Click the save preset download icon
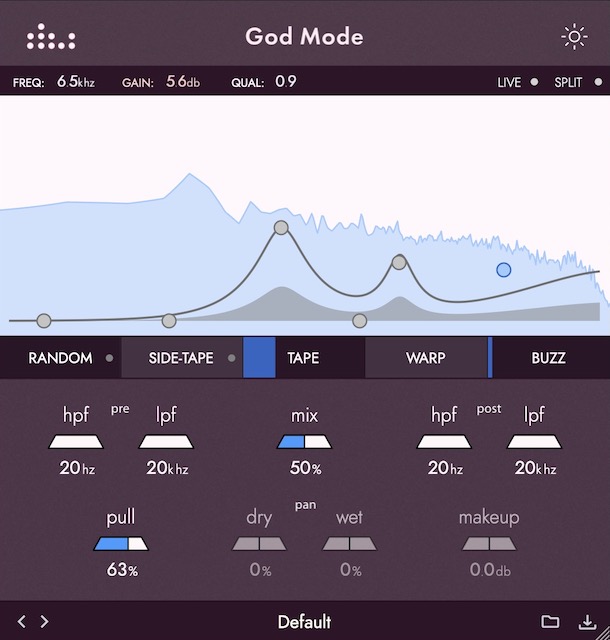The width and height of the screenshot is (610, 640). click(587, 621)
